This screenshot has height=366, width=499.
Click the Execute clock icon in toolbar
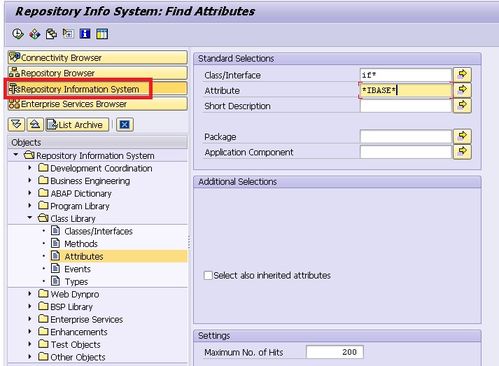(x=18, y=34)
